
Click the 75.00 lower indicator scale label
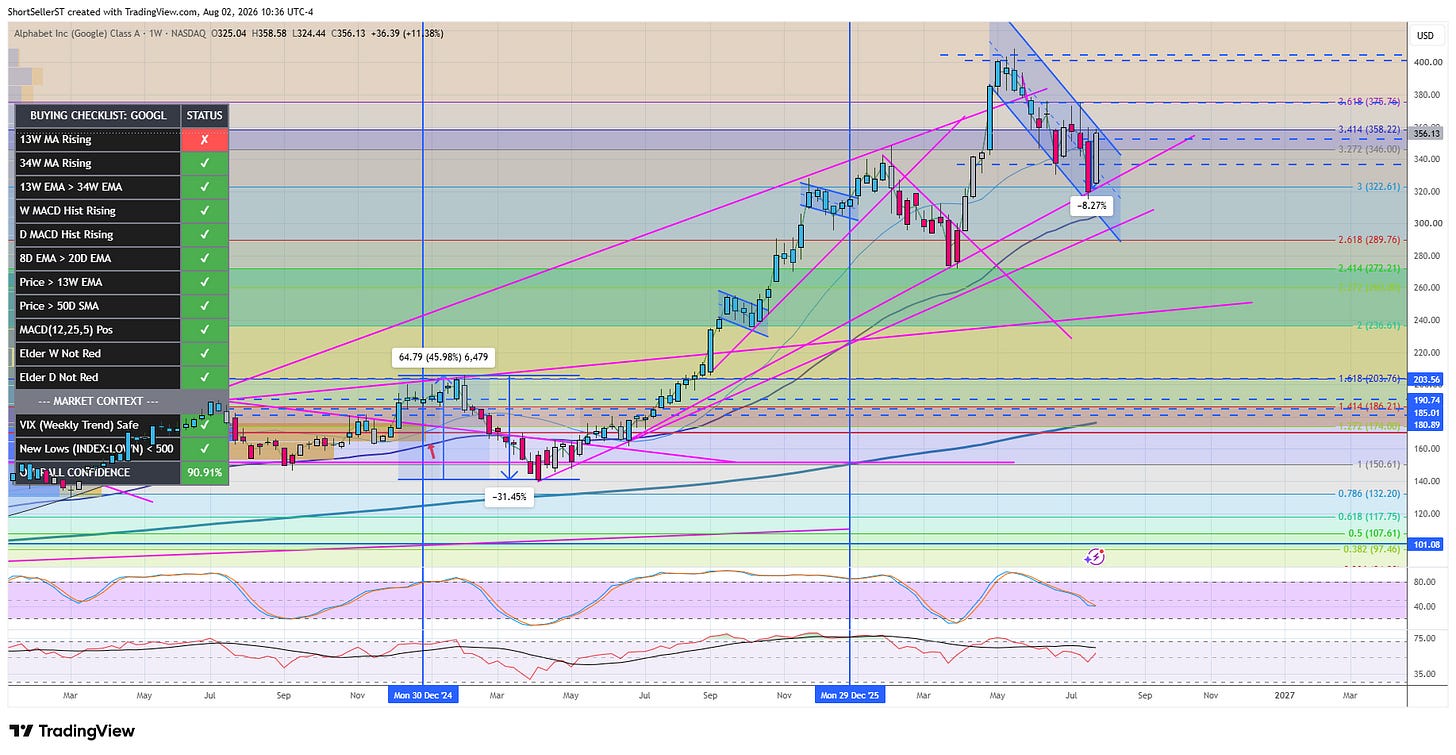point(1424,637)
